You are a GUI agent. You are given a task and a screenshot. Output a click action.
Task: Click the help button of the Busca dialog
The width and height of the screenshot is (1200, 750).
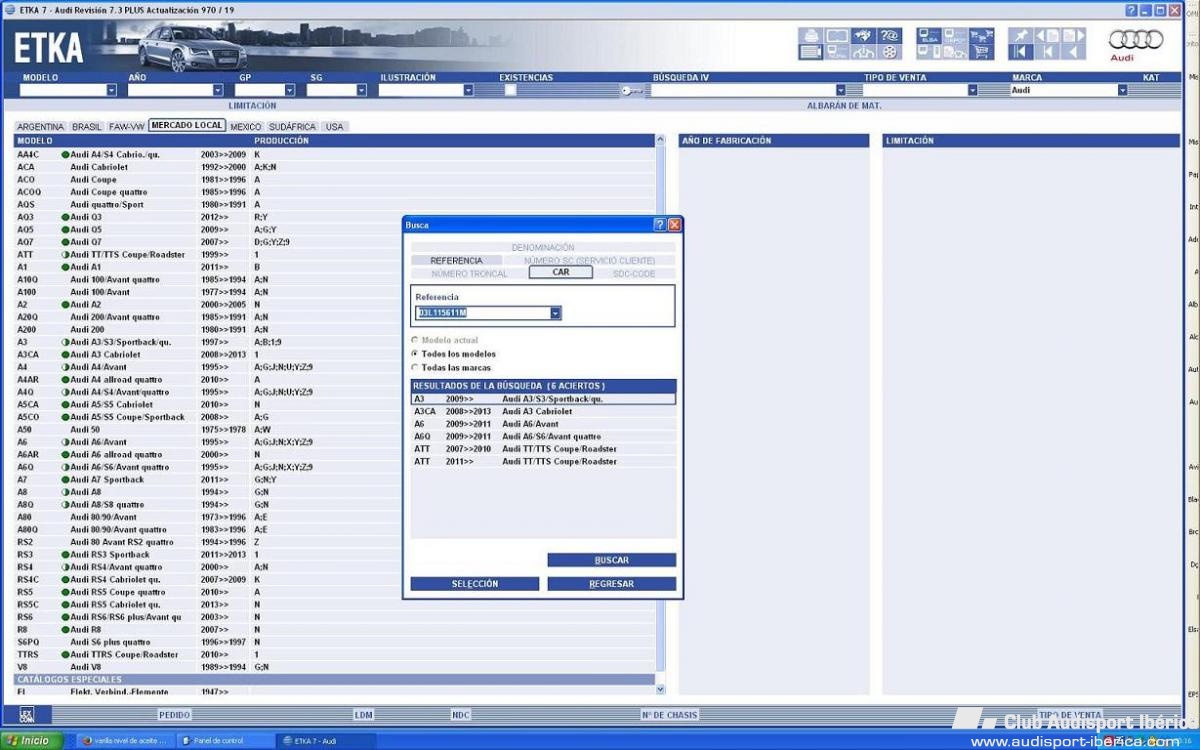click(x=660, y=225)
